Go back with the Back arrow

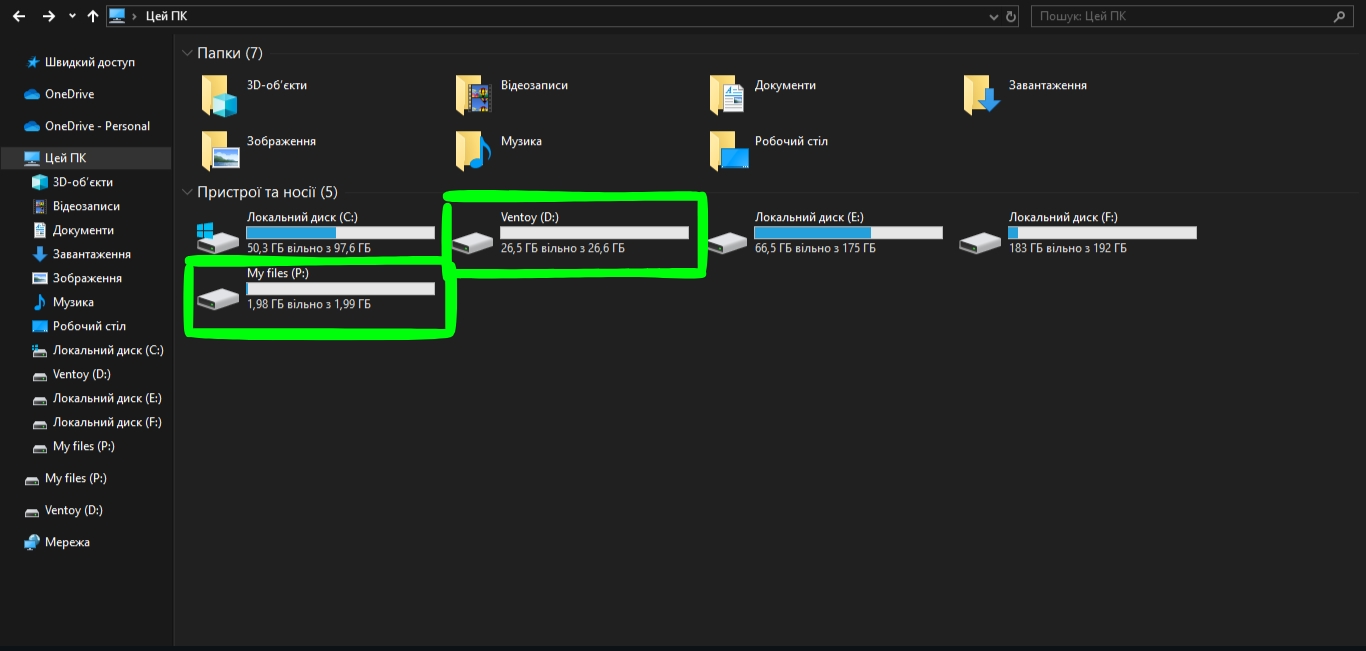click(18, 16)
